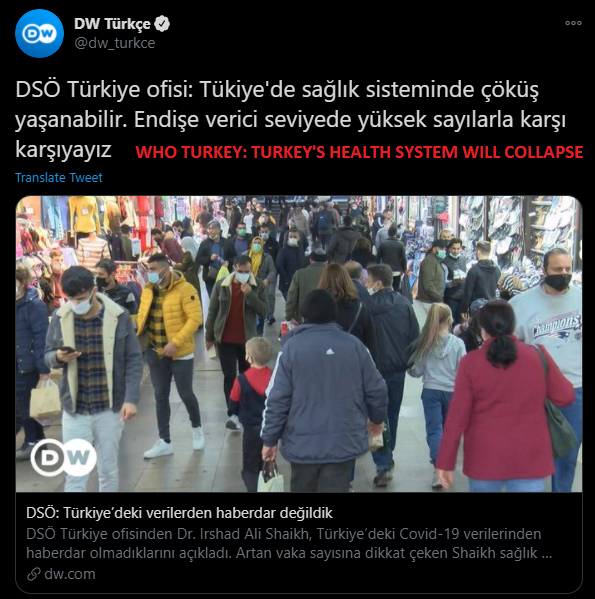Viewport: 595px width, 599px height.
Task: Click the second line of article summary text
Action: pos(289,553)
